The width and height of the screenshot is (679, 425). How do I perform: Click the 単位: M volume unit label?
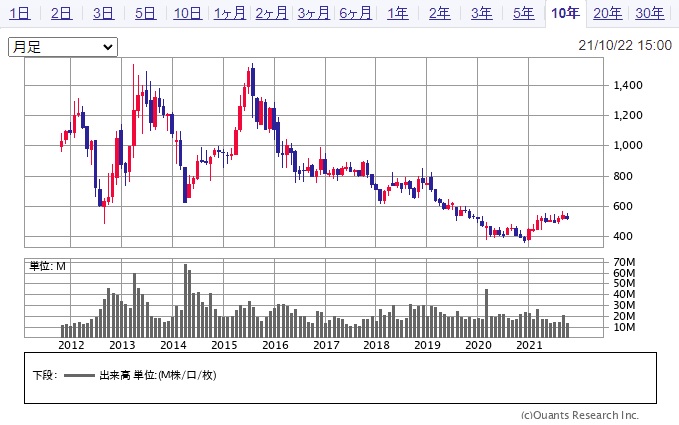(47, 266)
